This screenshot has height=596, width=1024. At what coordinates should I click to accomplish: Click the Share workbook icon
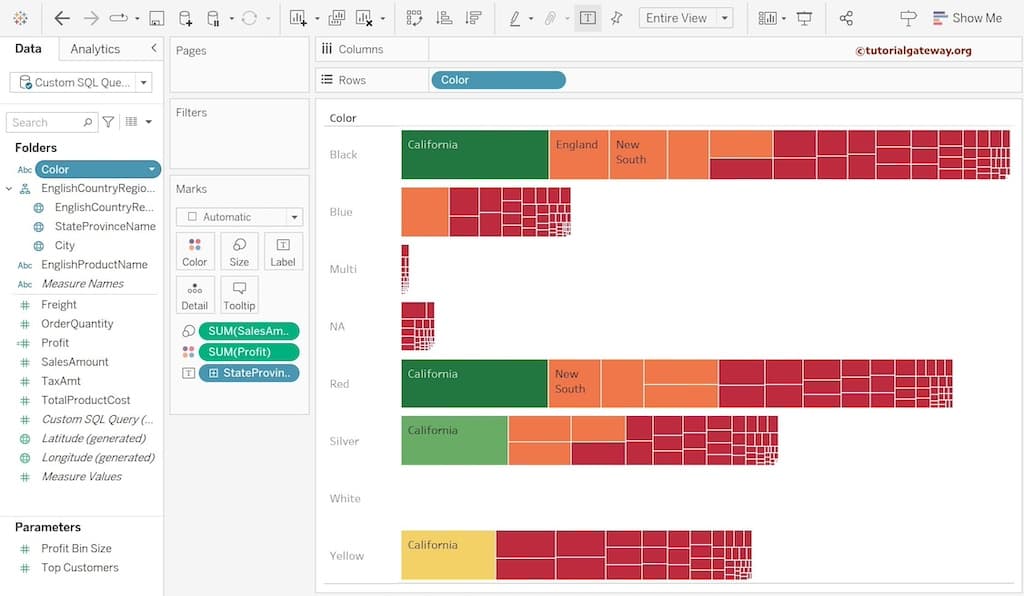[x=846, y=18]
